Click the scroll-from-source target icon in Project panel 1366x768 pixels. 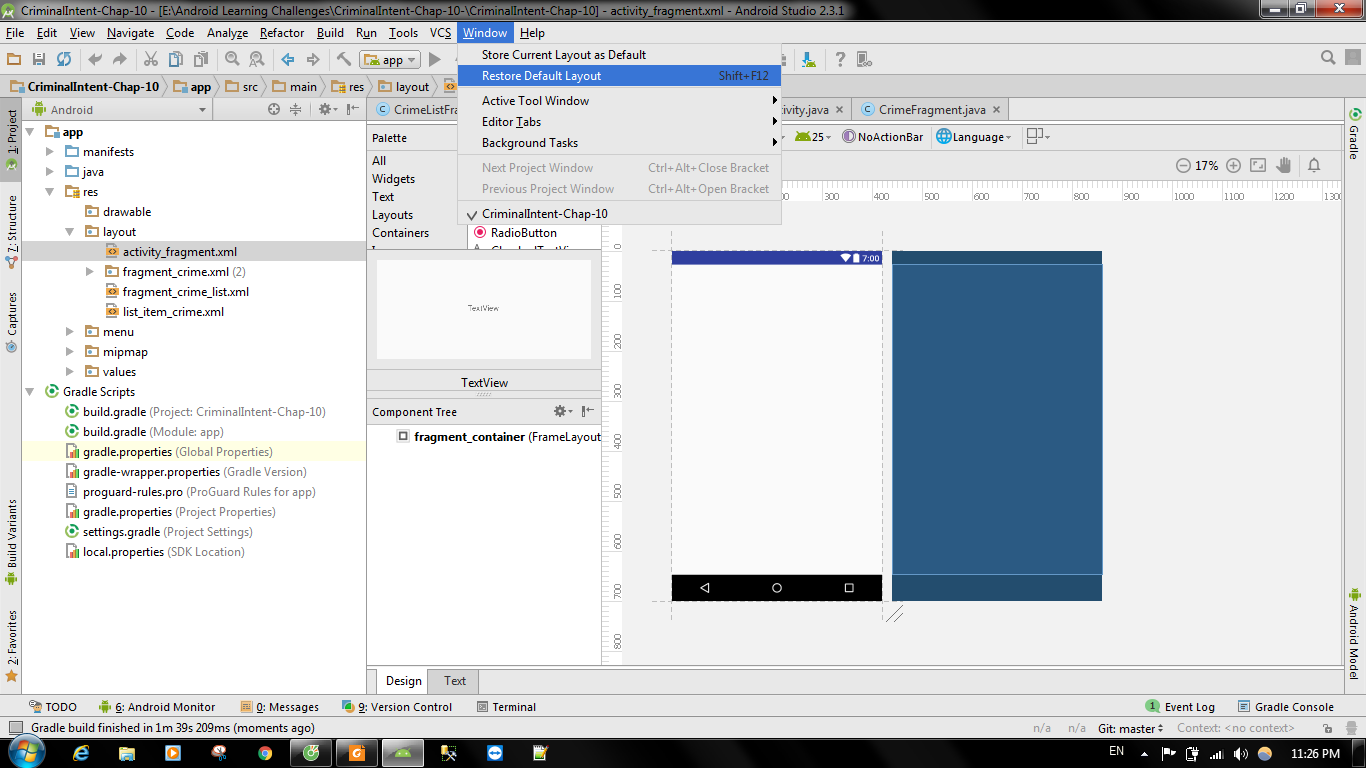coord(274,110)
